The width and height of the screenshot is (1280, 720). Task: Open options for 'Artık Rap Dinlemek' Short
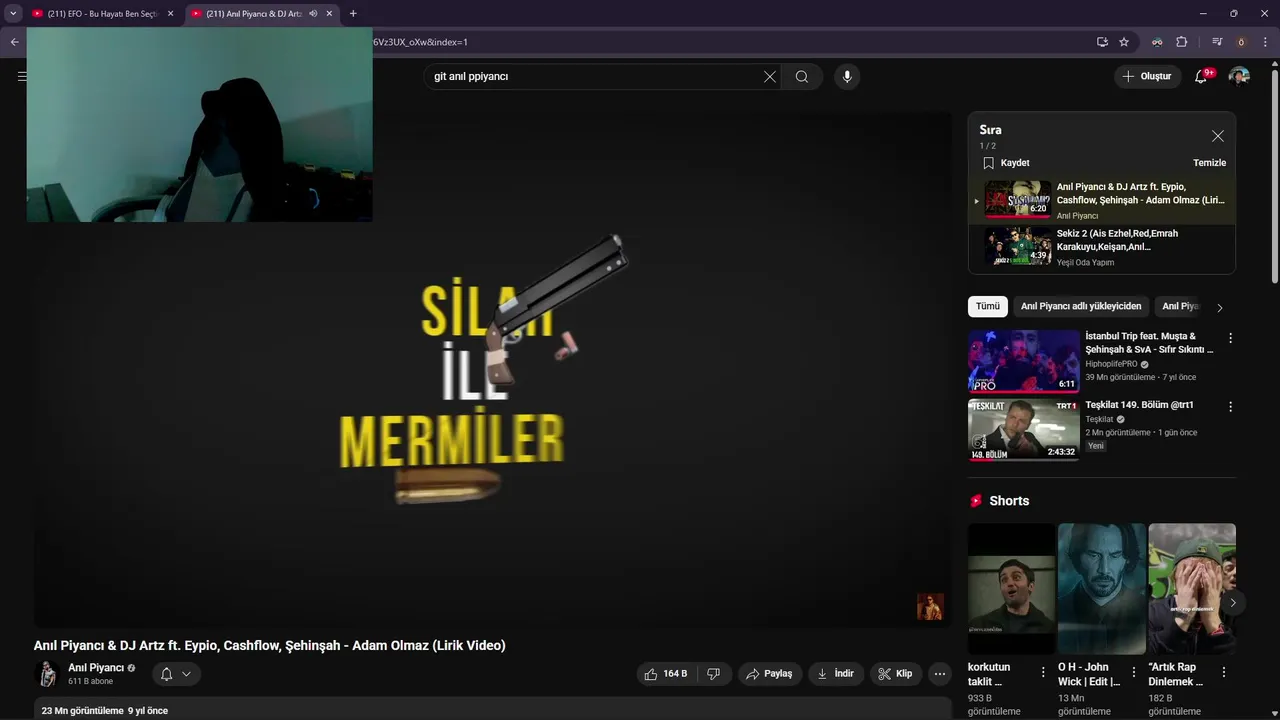click(x=1224, y=672)
